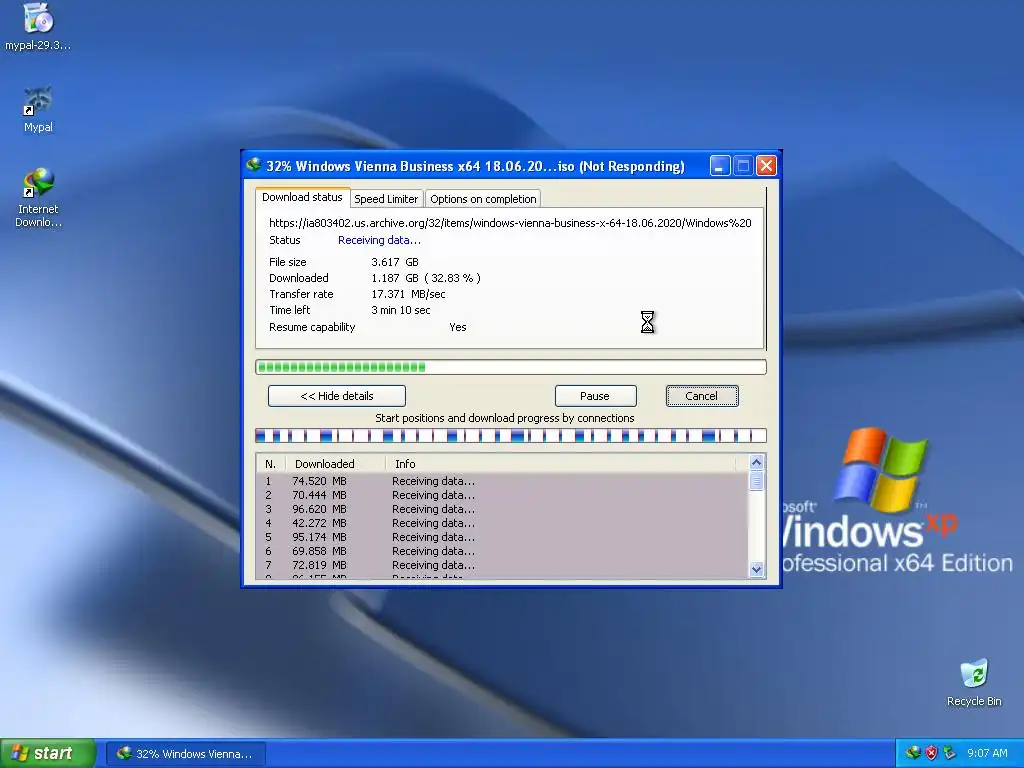1024x768 pixels.
Task: Click the << Hide details button
Action: point(337,396)
